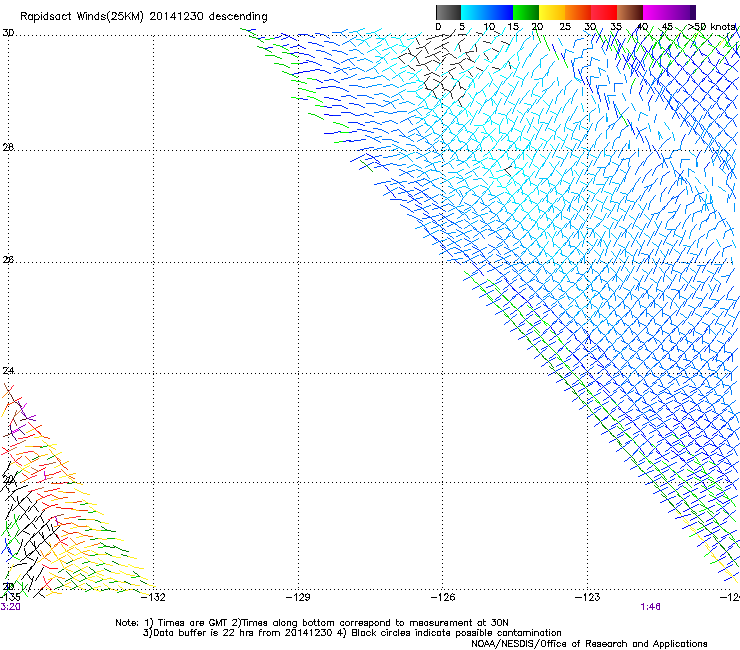Pick the dark blue 10–15 knots legend segment
The width and height of the screenshot is (740, 650).
pos(500,12)
